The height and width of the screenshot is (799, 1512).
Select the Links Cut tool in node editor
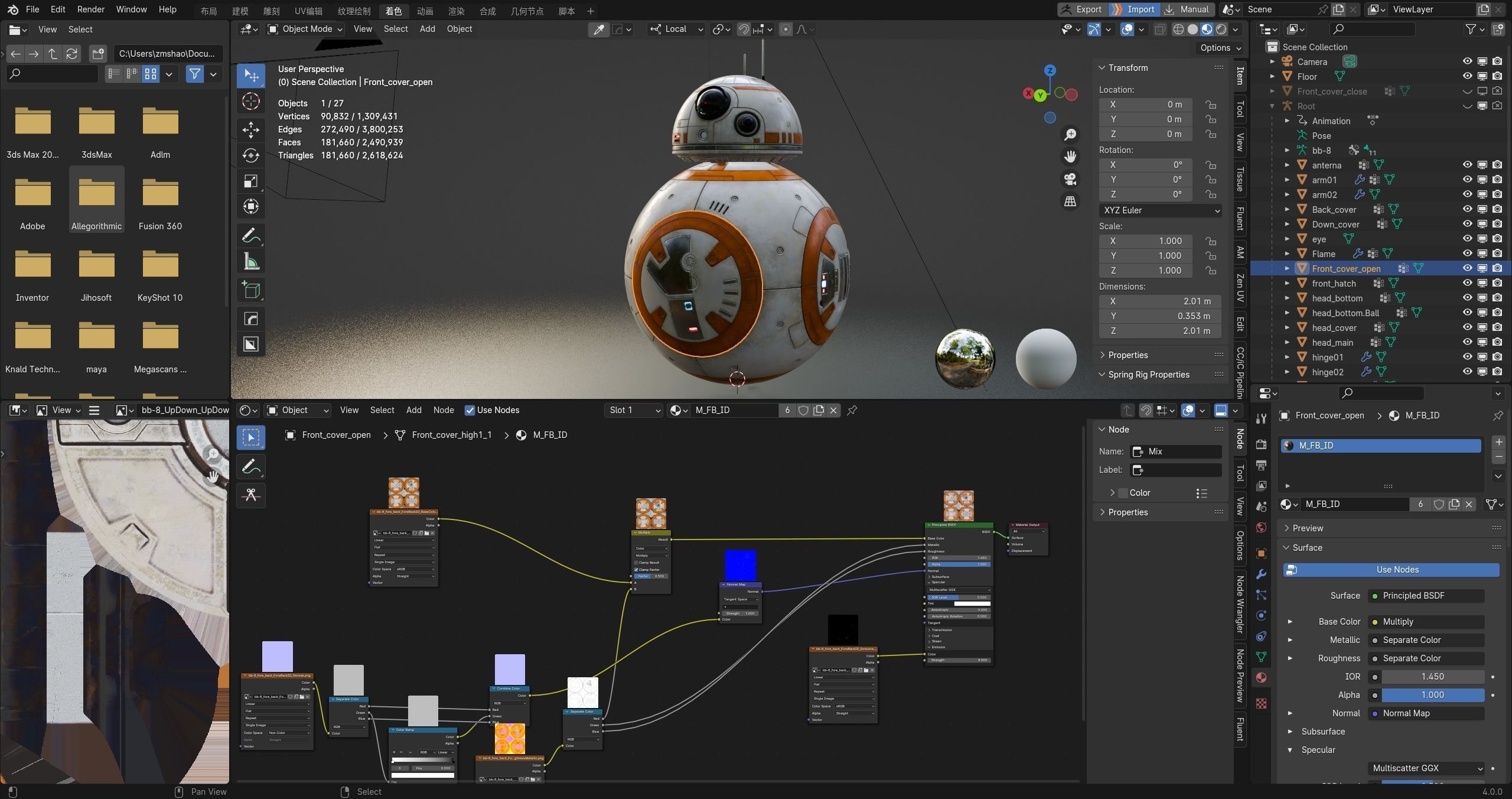[x=251, y=495]
